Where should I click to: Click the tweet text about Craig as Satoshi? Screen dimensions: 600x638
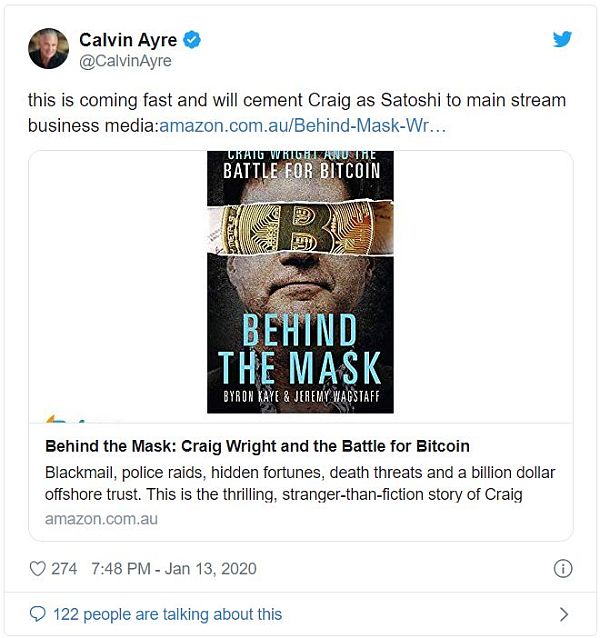(x=297, y=113)
